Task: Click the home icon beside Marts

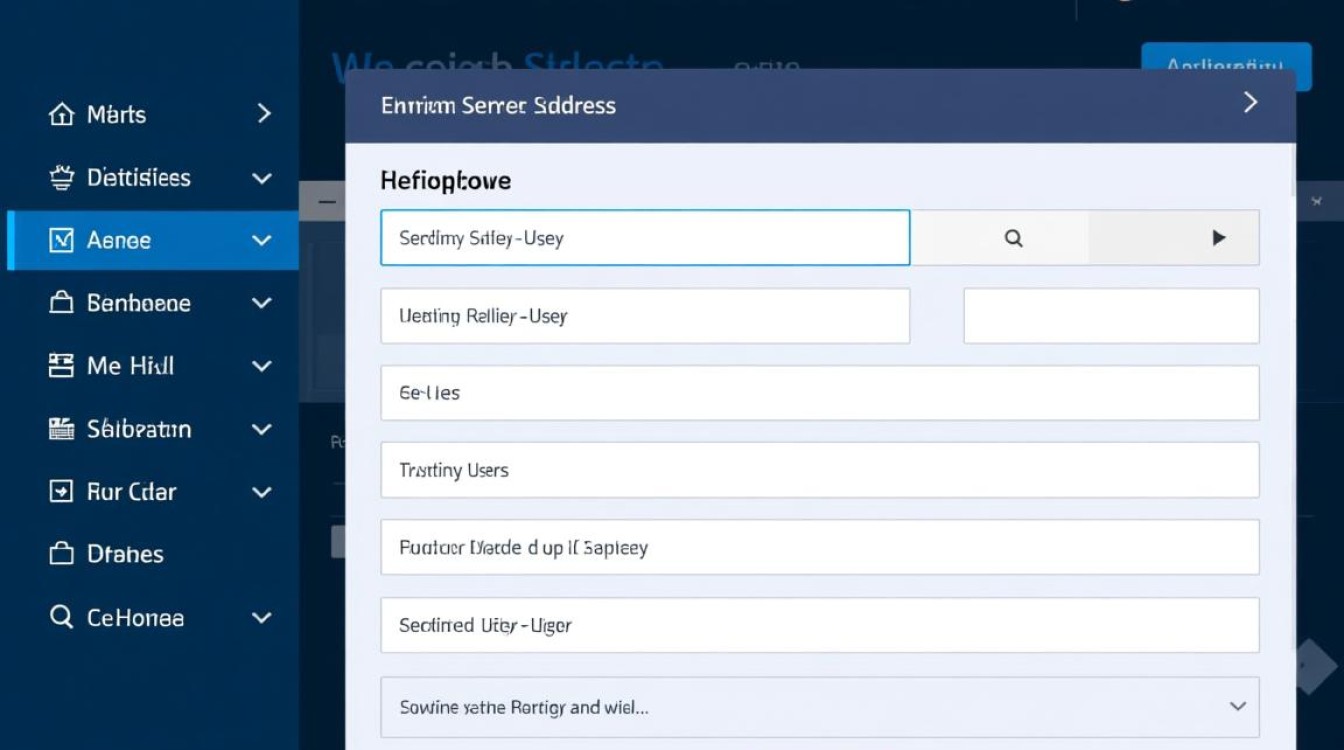Action: 61,114
